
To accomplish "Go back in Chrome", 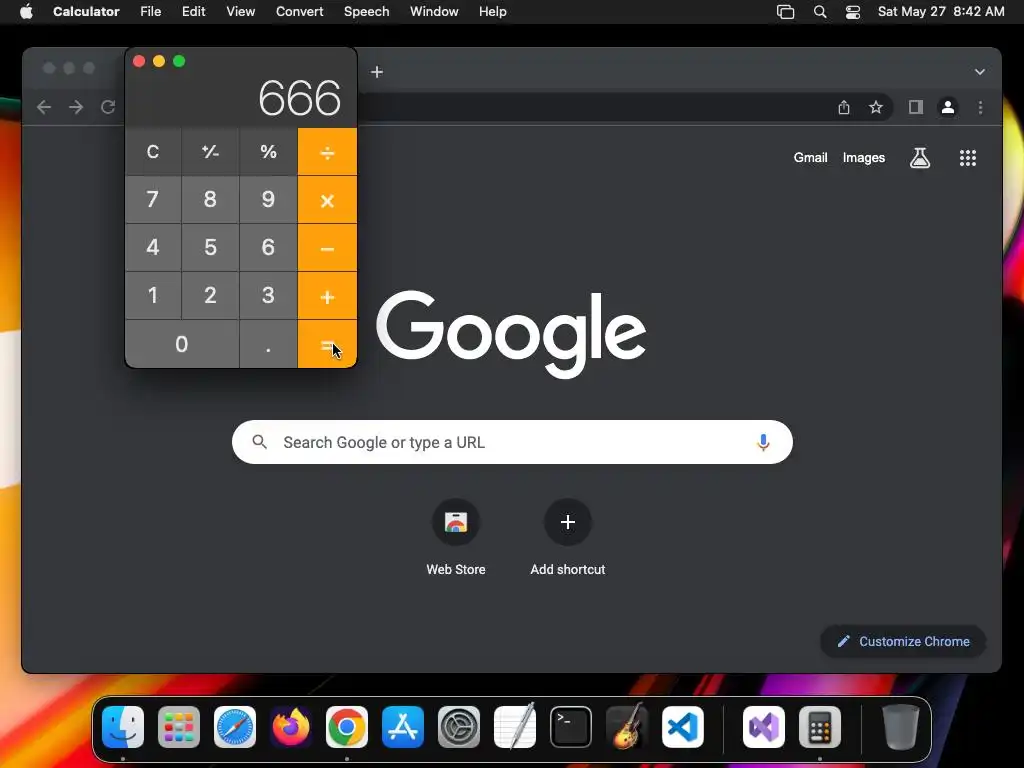I will coord(44,107).
